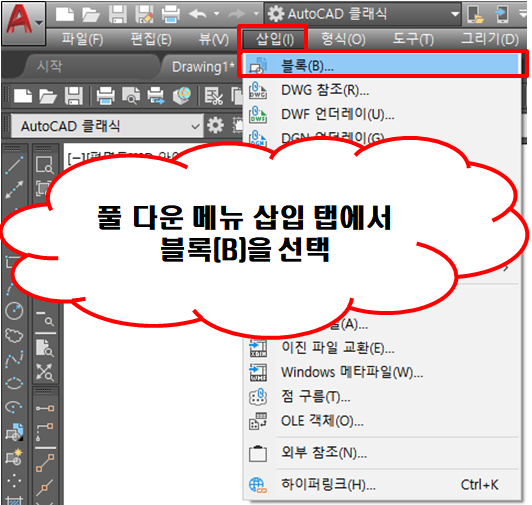Click globe link icon beside 하이퍼링크(H)
This screenshot has height=505, width=532.
[258, 485]
